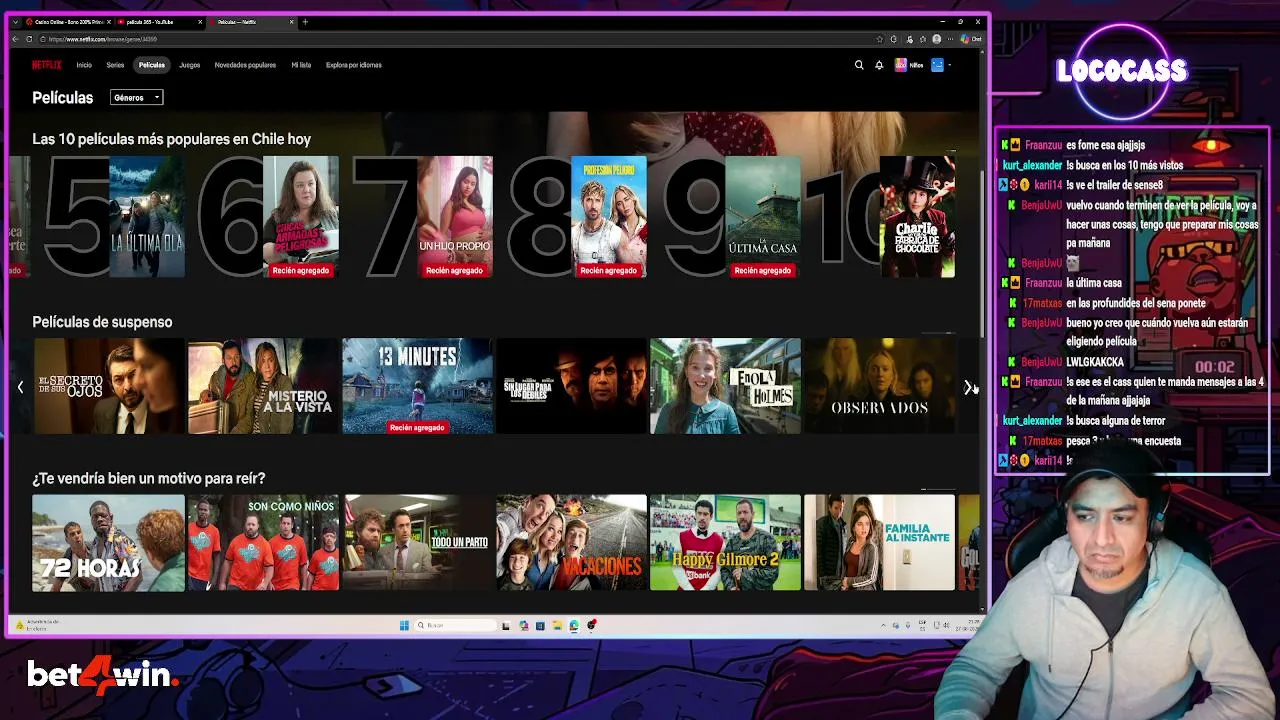The height and width of the screenshot is (720, 1280).
Task: Open Un Hijo Propio poster
Action: pyautogui.click(x=455, y=217)
